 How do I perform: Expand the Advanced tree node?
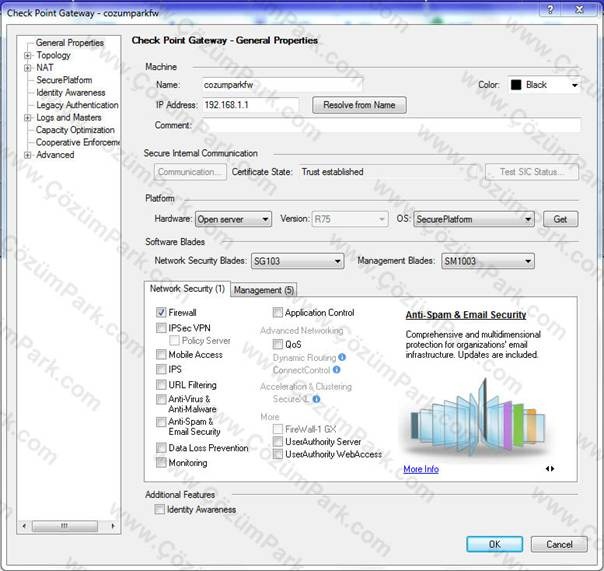(x=27, y=155)
